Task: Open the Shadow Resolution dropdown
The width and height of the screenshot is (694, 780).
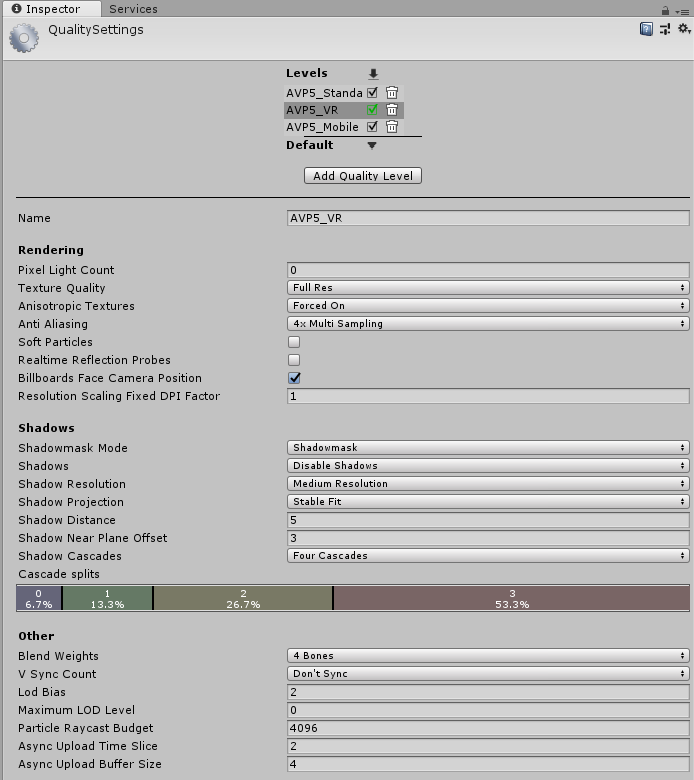Action: coord(488,483)
